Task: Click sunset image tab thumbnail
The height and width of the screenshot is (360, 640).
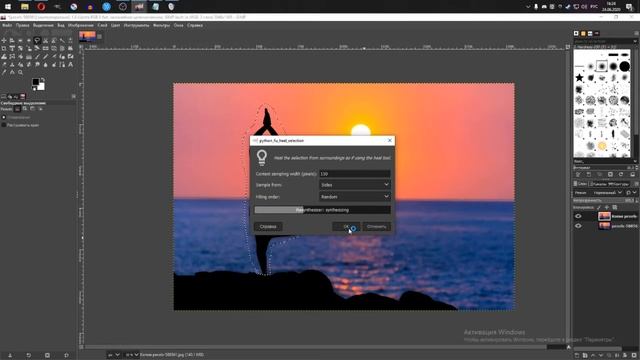Action: tap(87, 36)
